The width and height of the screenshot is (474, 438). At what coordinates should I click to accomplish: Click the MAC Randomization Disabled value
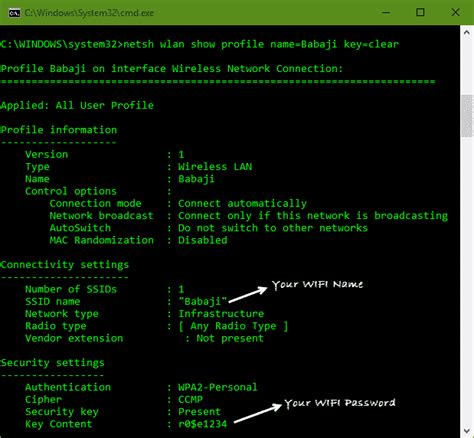[x=203, y=240]
